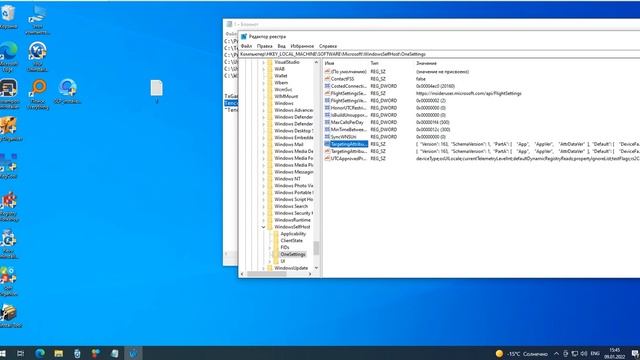Click the ContactFSS string value icon
Viewport: 640px width, 360px height.
pyautogui.click(x=327, y=79)
